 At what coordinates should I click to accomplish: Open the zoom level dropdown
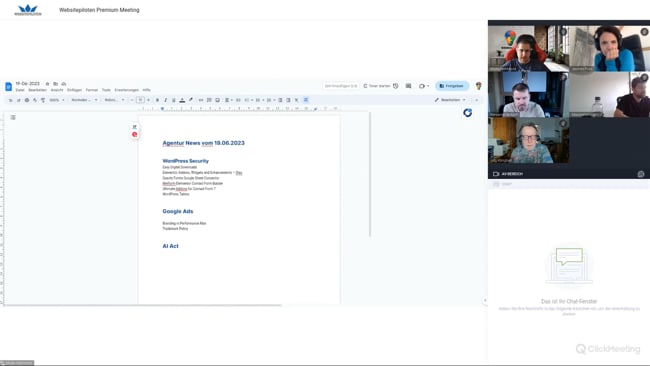coord(57,100)
